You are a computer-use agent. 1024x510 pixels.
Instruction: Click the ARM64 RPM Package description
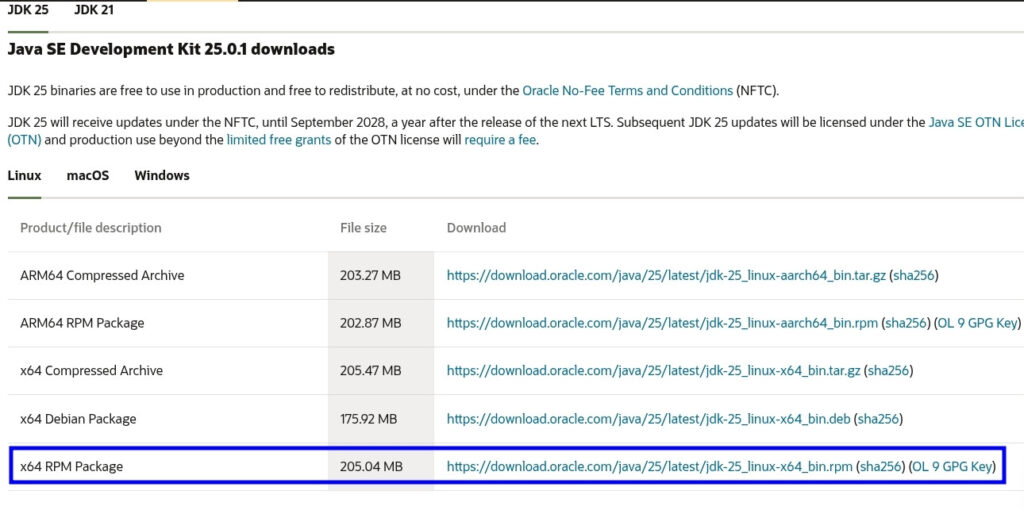[x=82, y=323]
